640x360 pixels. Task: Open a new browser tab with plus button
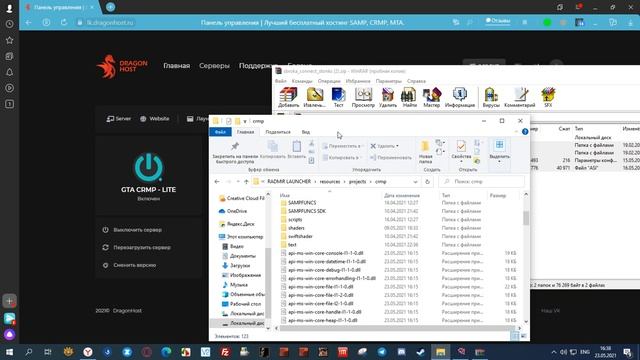point(110,7)
